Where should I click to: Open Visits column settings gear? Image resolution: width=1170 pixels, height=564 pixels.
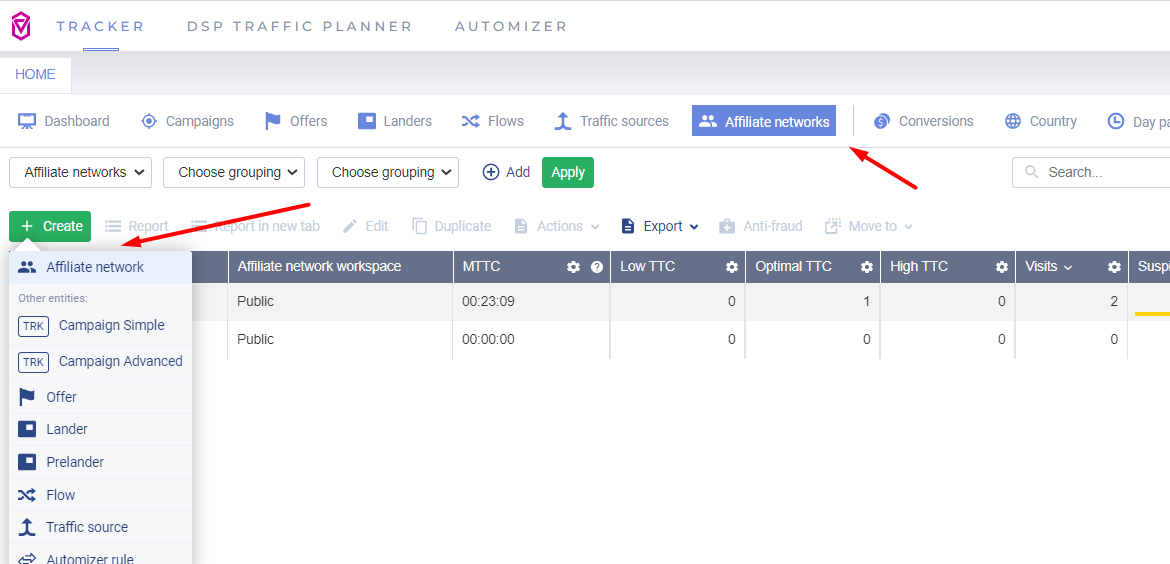(1114, 267)
